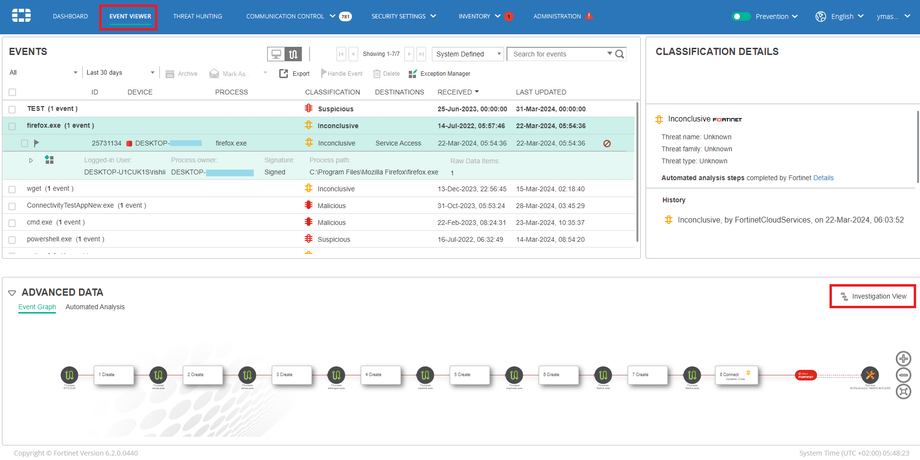Click the search magnifier icon
The height and width of the screenshot is (460, 920).
[620, 54]
